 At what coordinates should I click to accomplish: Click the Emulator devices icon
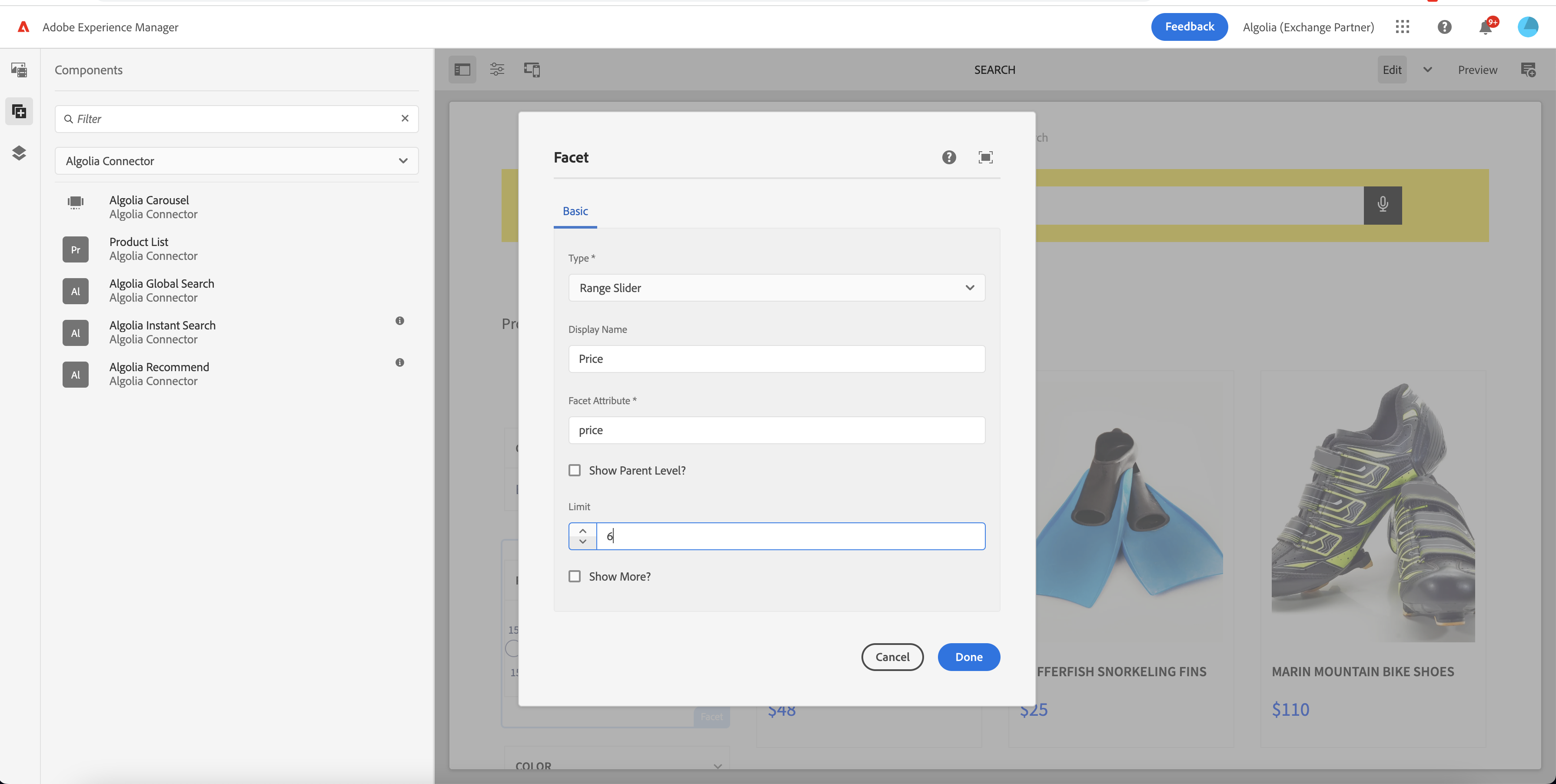click(x=532, y=70)
